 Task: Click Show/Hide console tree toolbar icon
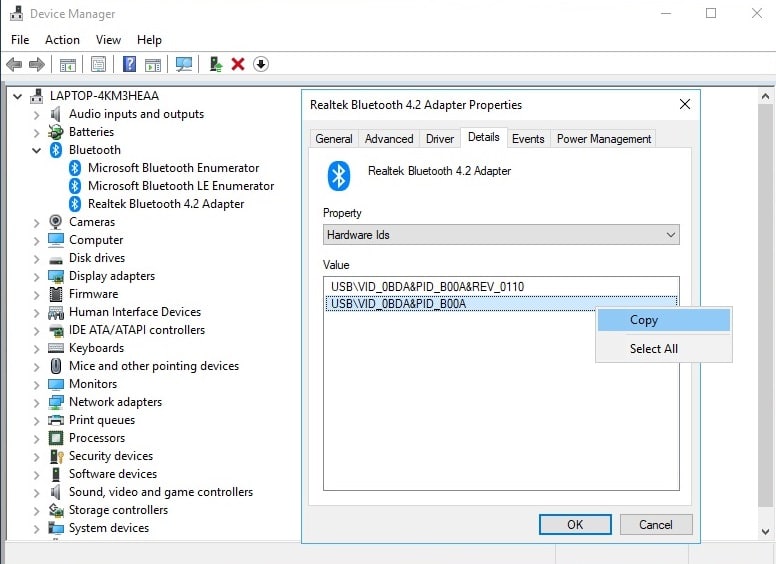click(x=68, y=64)
